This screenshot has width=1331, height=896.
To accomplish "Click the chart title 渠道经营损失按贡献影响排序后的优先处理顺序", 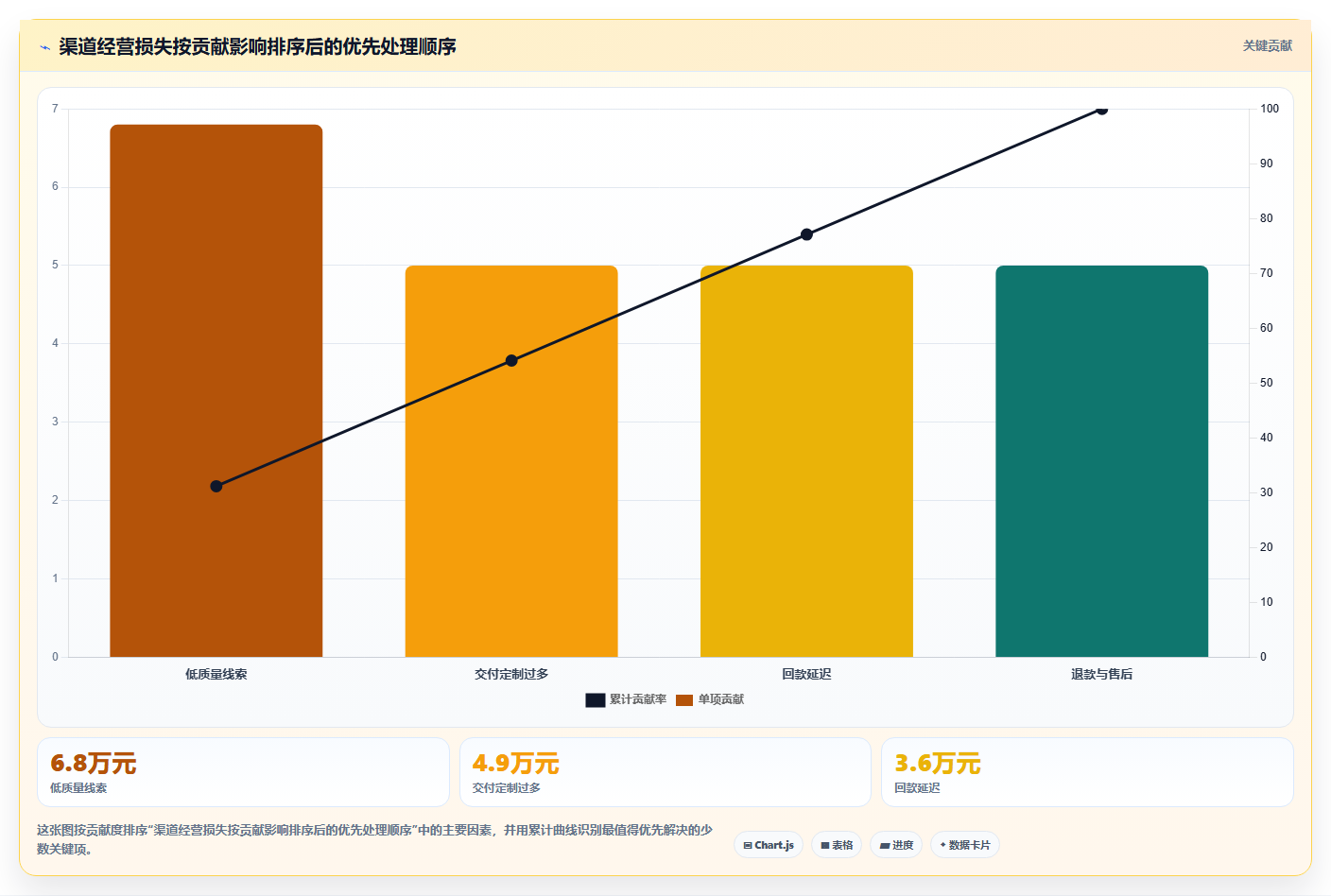I will pyautogui.click(x=257, y=46).
